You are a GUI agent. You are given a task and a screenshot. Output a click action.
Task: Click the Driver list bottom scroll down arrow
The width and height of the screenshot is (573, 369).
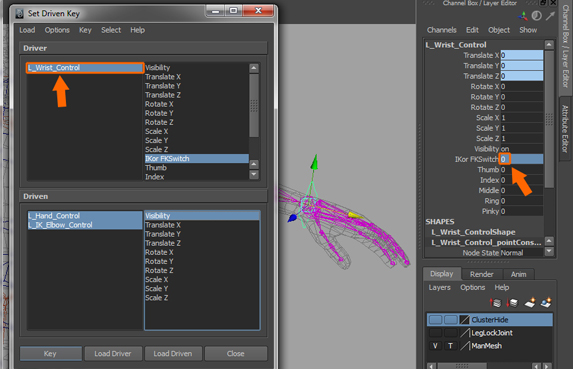click(x=254, y=175)
